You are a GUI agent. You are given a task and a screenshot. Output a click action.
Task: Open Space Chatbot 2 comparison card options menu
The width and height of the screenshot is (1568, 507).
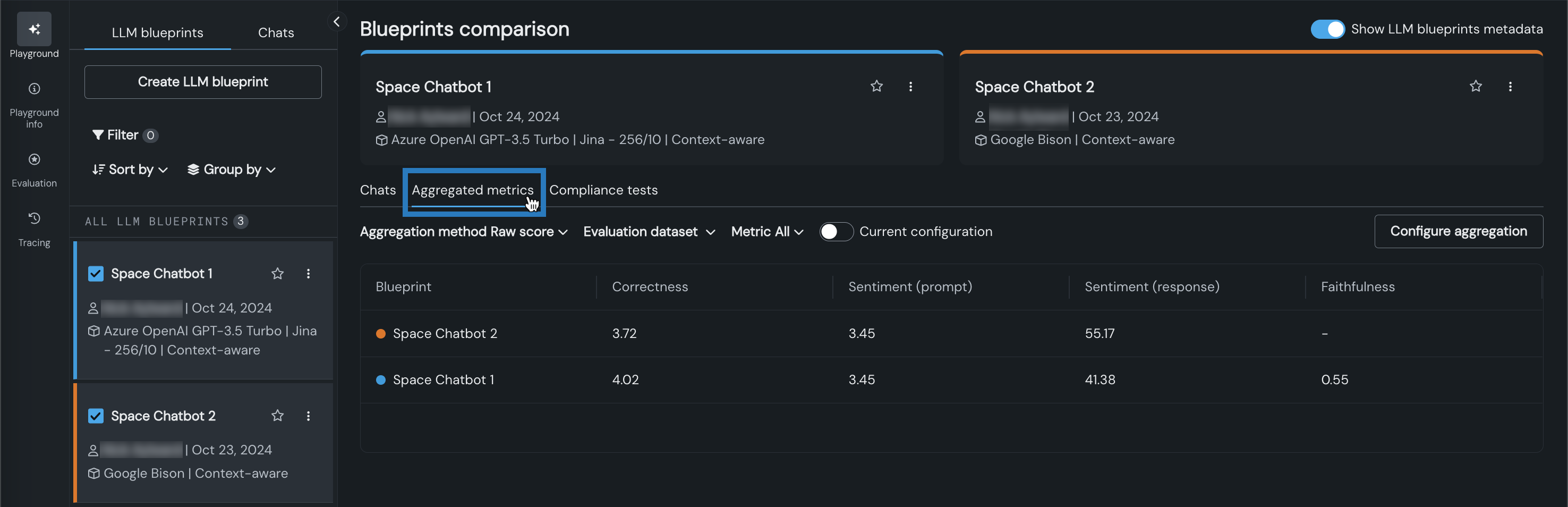tap(1510, 87)
